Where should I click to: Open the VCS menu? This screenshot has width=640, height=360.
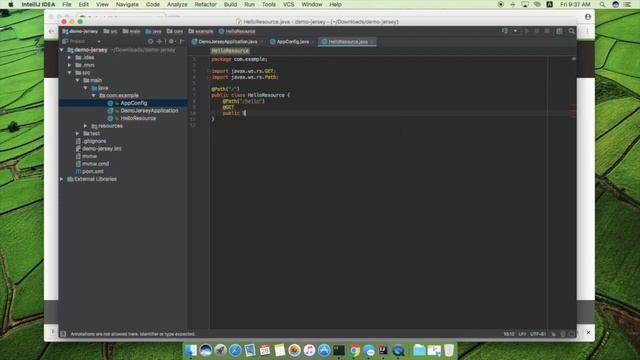(289, 4)
